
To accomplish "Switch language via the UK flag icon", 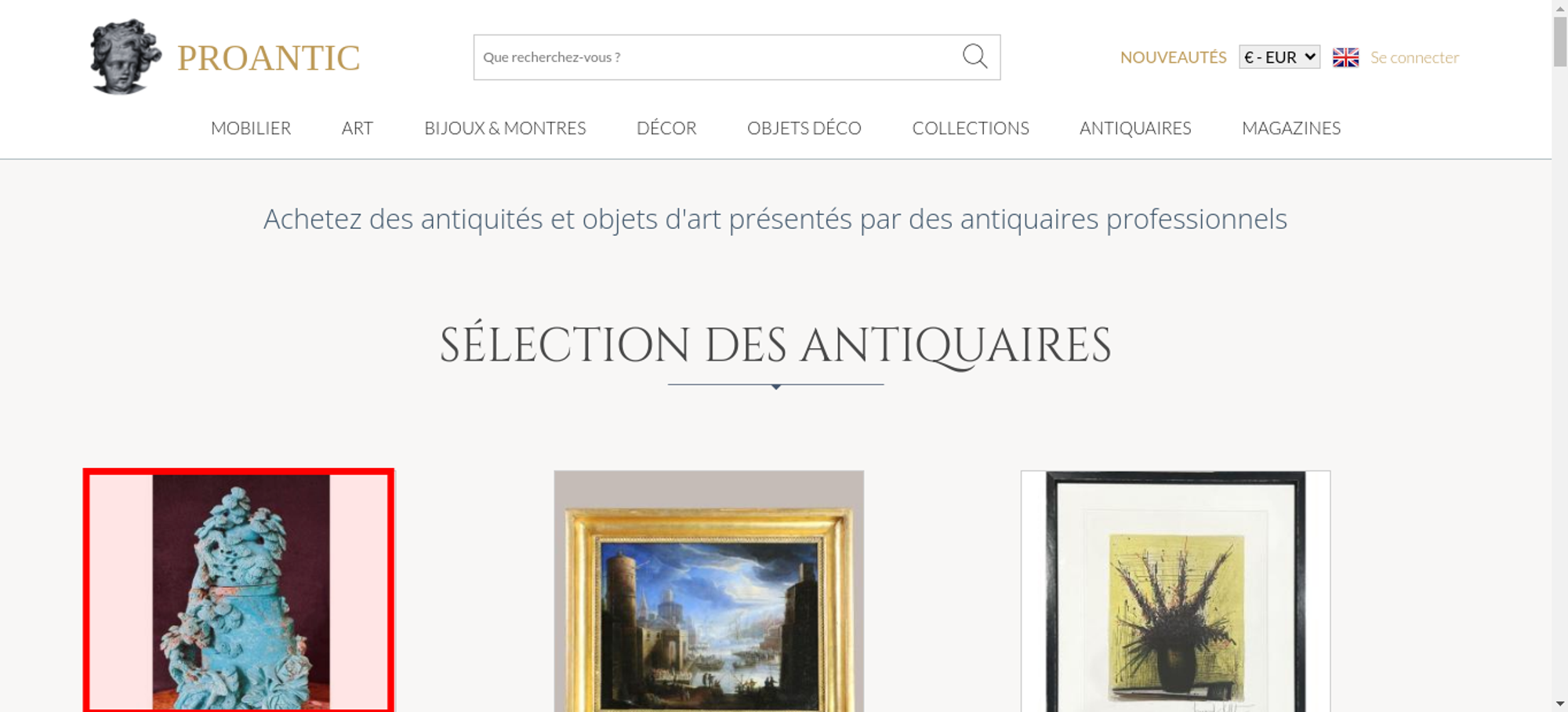I will [1345, 57].
